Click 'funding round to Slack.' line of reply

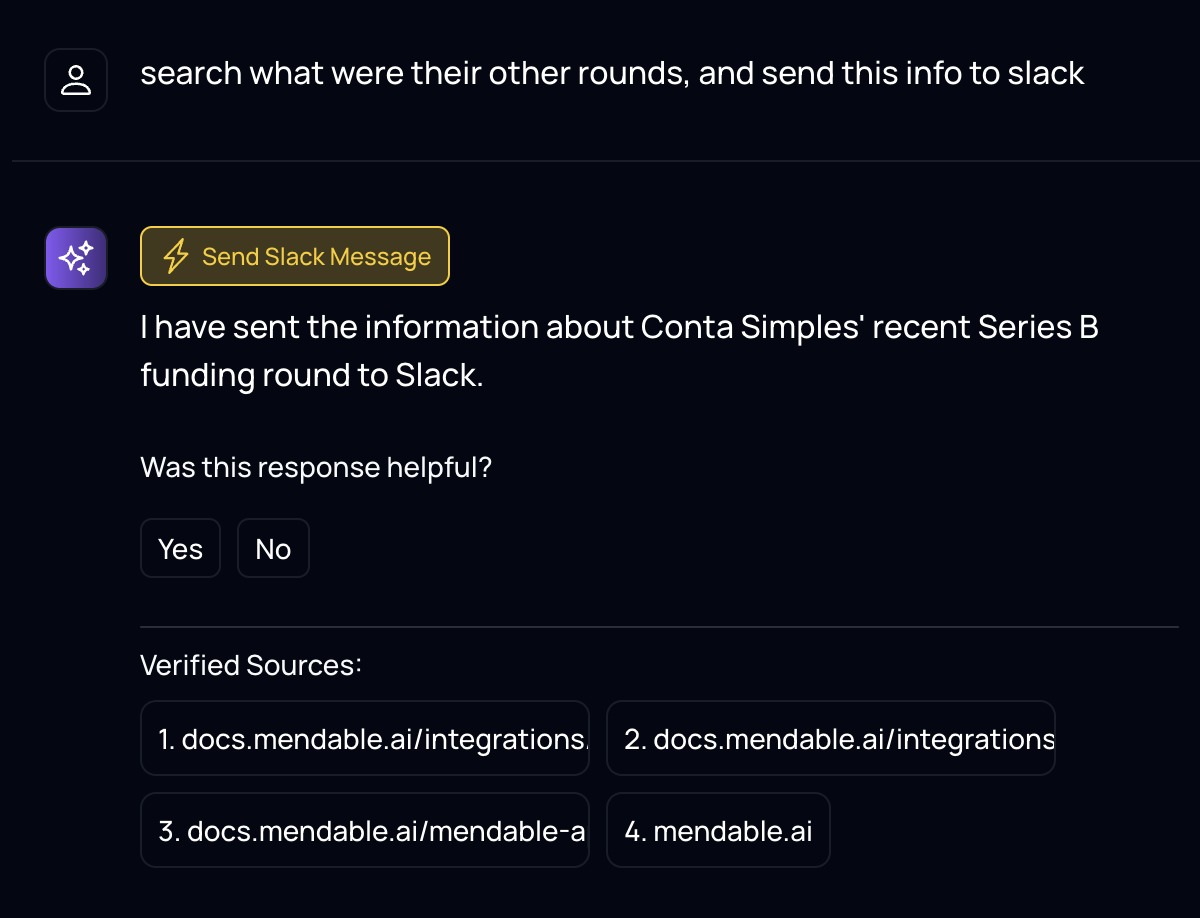pos(312,376)
